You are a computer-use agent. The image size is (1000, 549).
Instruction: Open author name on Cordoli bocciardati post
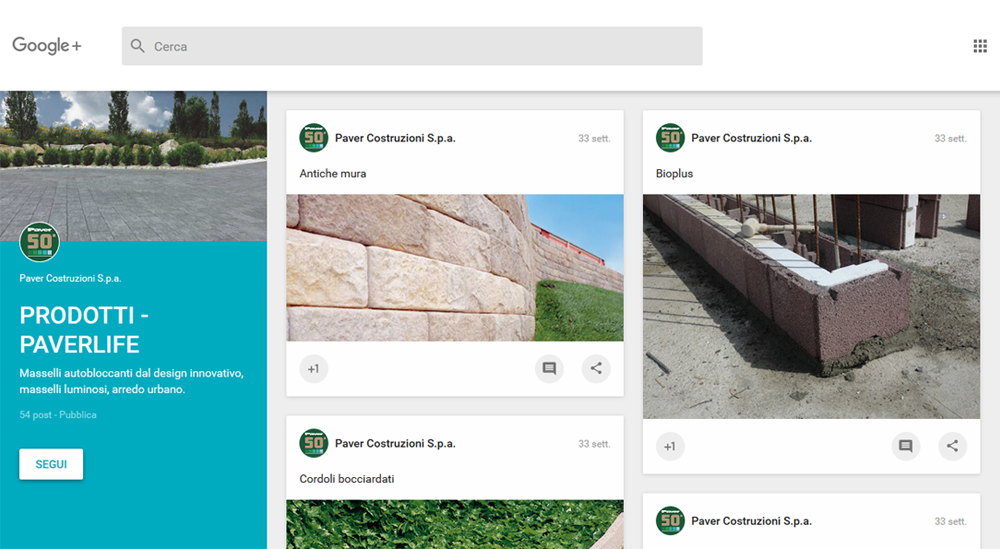(395, 443)
